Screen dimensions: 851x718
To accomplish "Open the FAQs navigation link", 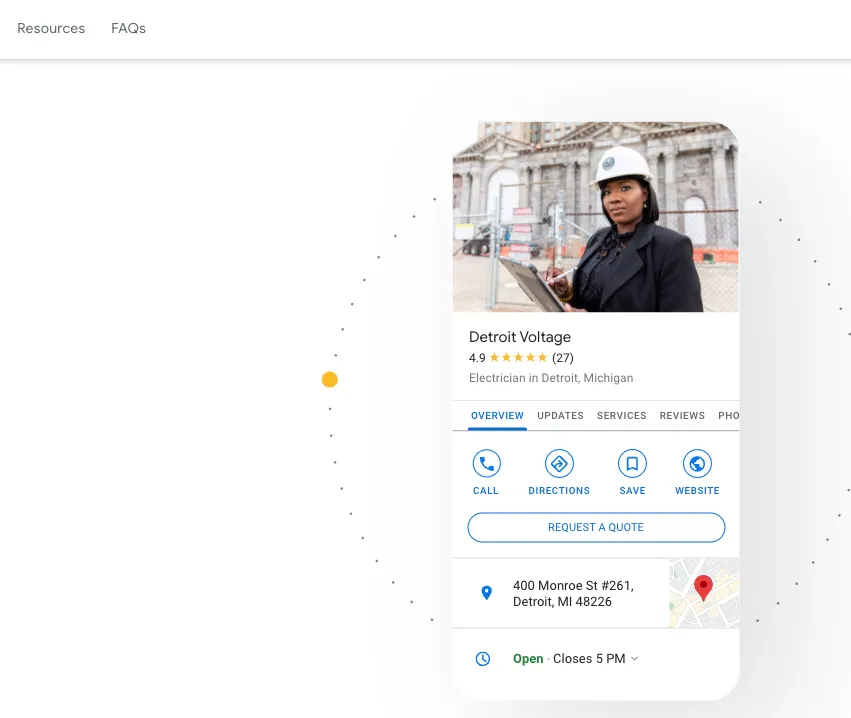I will (x=129, y=28).
